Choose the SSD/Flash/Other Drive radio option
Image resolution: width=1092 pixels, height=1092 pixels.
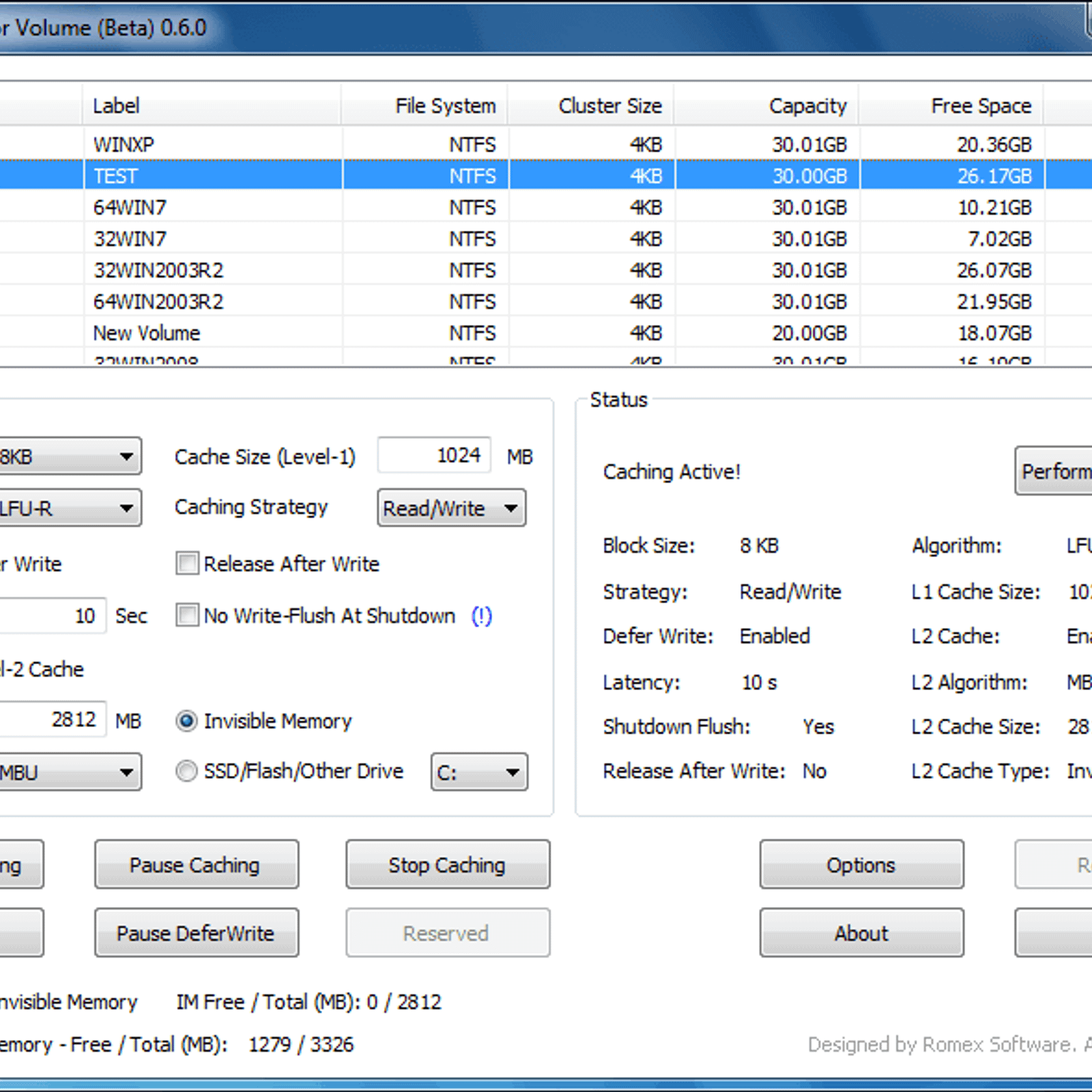click(x=186, y=771)
